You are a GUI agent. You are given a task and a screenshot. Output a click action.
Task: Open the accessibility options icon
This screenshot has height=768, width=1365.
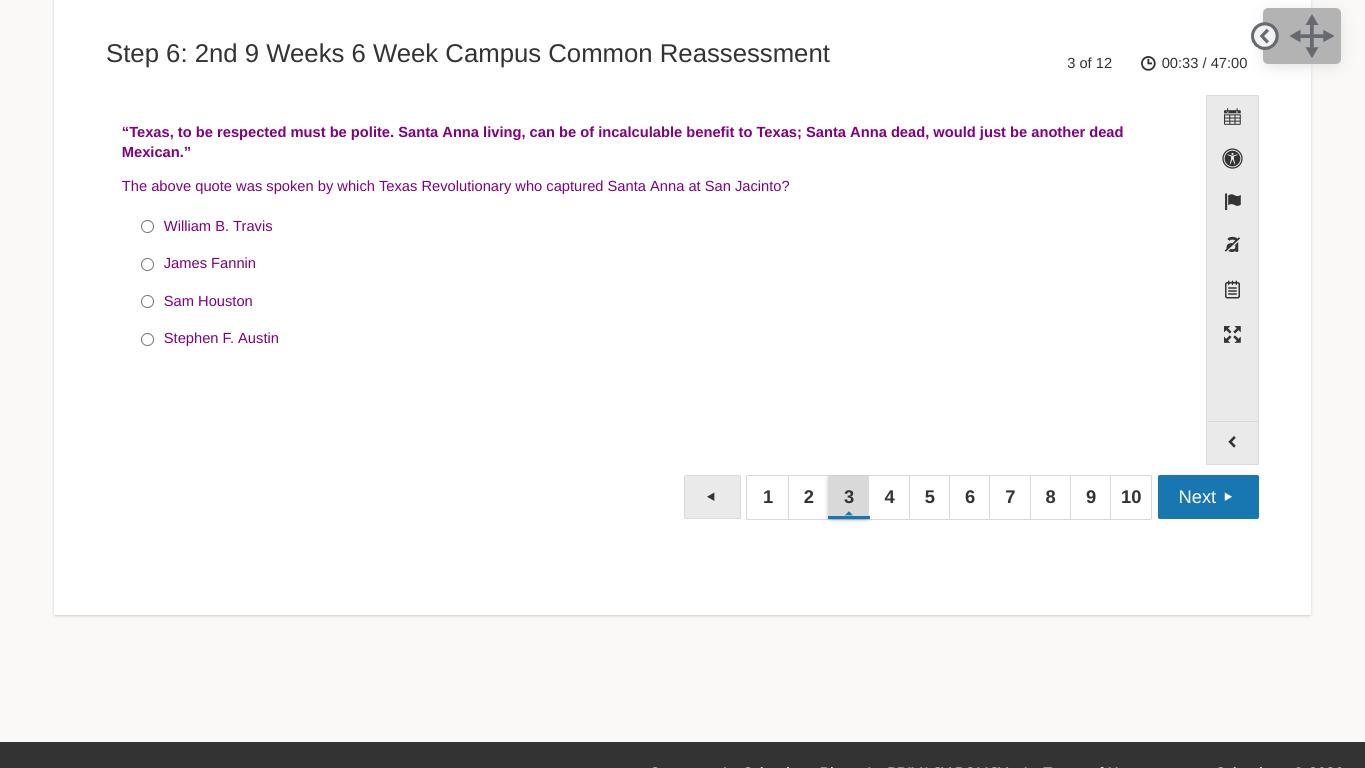(1232, 159)
